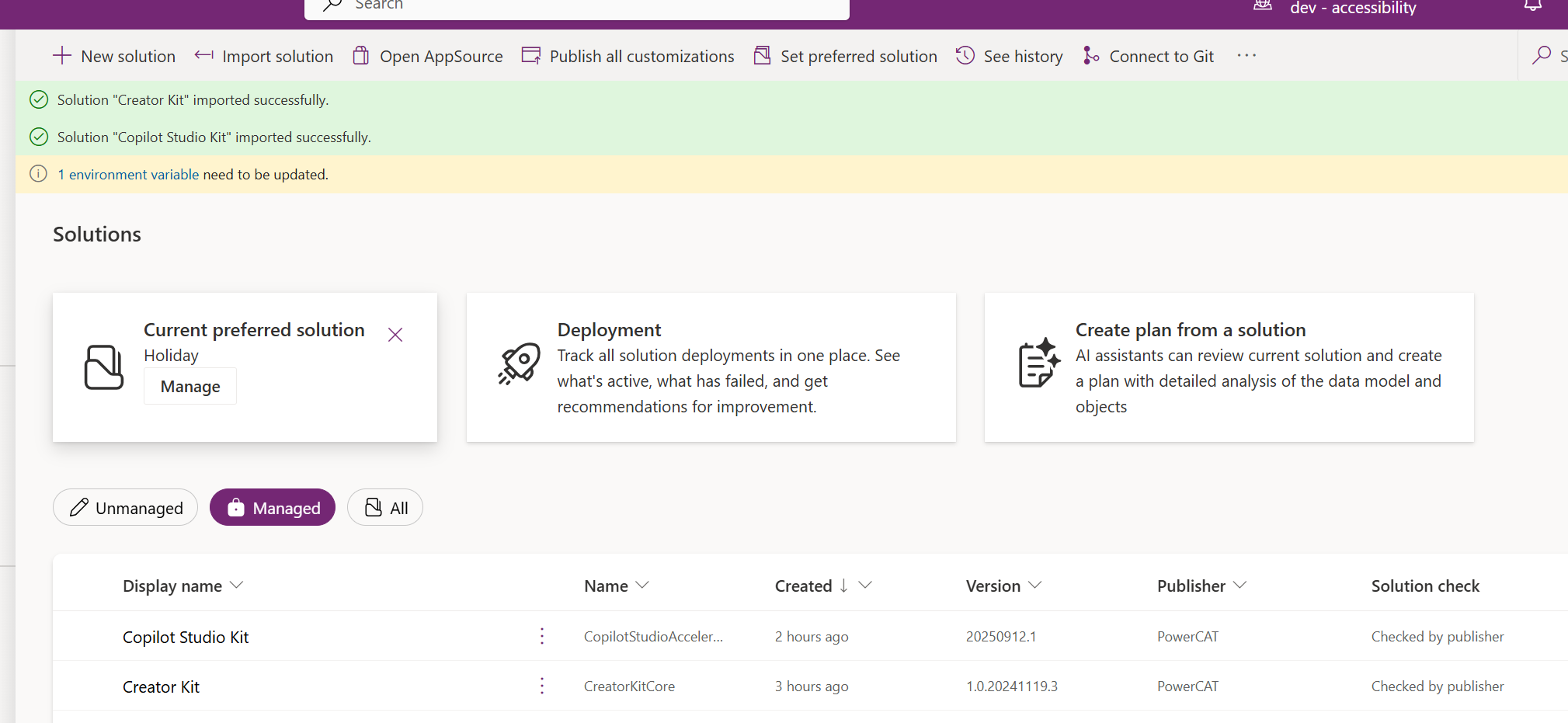Click the Publish all customizations icon
Image resolution: width=1568 pixels, height=723 pixels.
tap(531, 55)
